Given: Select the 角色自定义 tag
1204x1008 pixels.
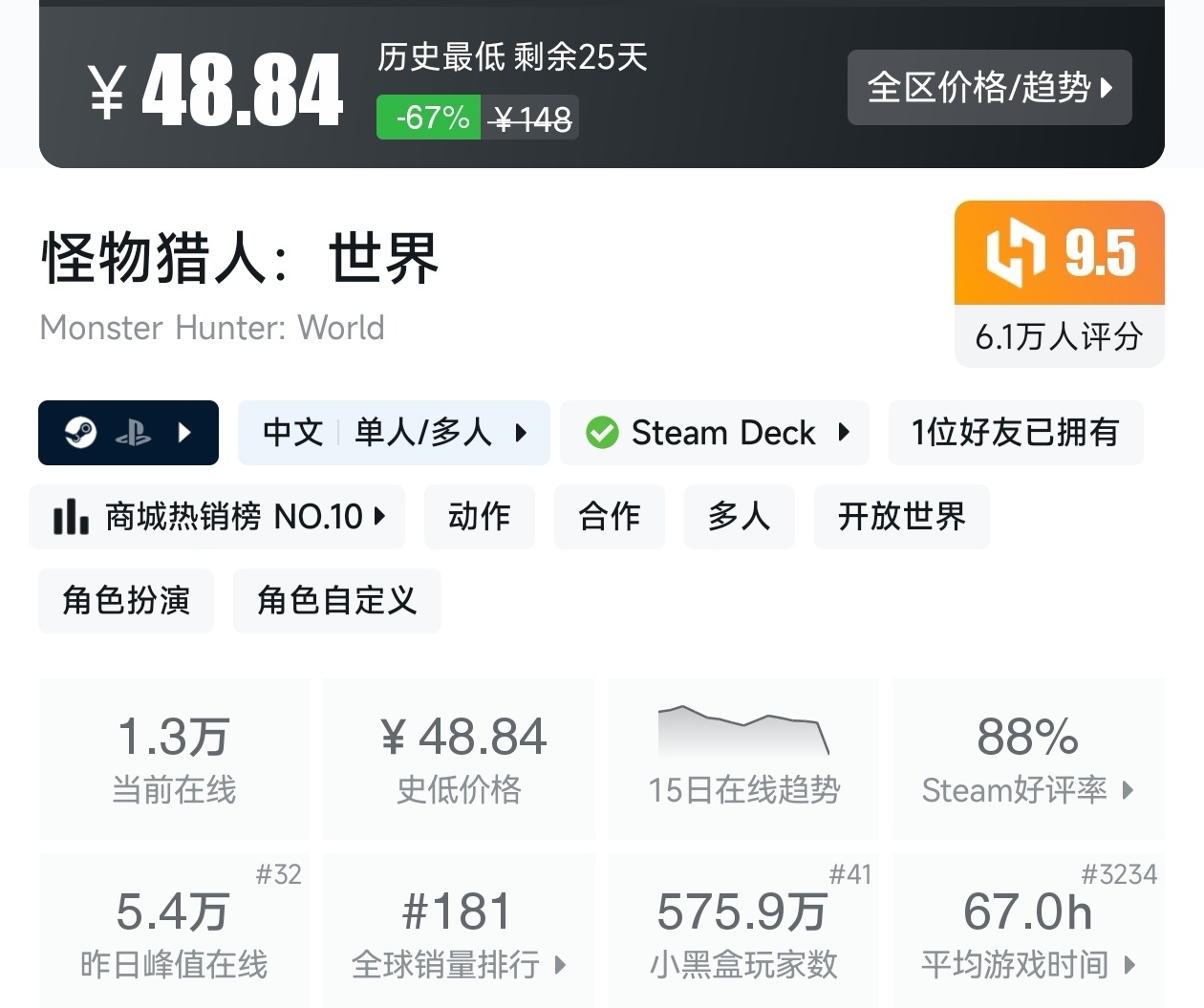Looking at the screenshot, I should (x=337, y=601).
